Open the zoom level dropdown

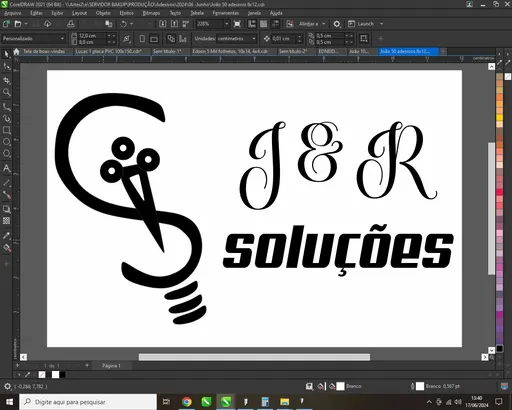click(x=227, y=24)
